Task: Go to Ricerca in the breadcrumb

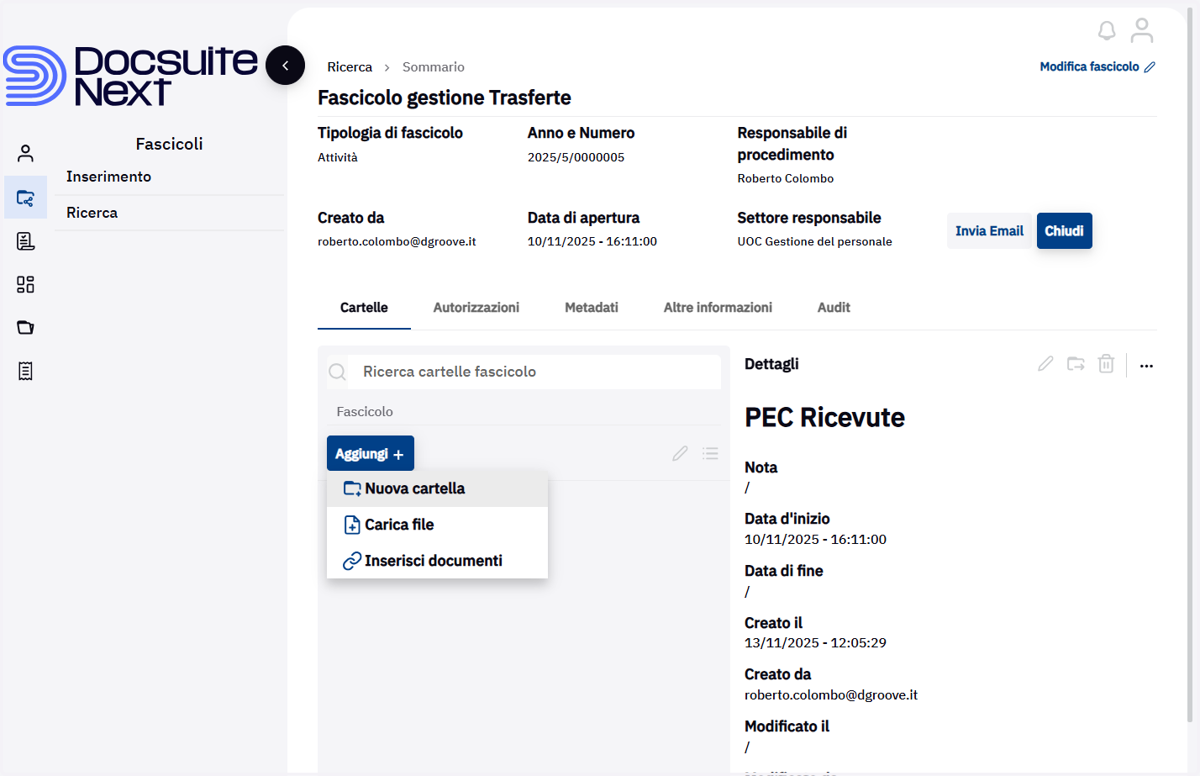Action: pyautogui.click(x=350, y=67)
